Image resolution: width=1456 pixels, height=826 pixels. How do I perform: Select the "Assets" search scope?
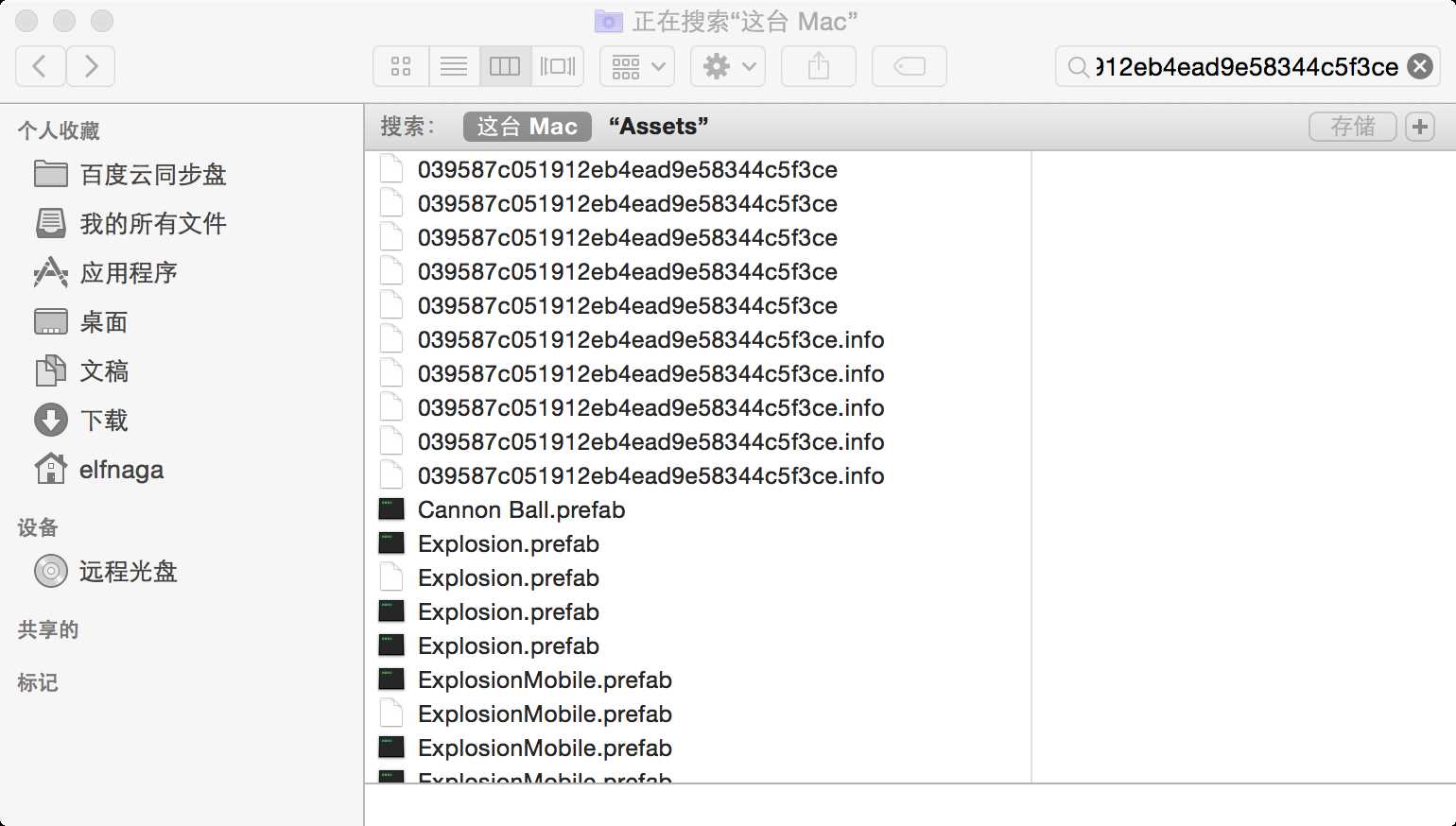tap(659, 127)
